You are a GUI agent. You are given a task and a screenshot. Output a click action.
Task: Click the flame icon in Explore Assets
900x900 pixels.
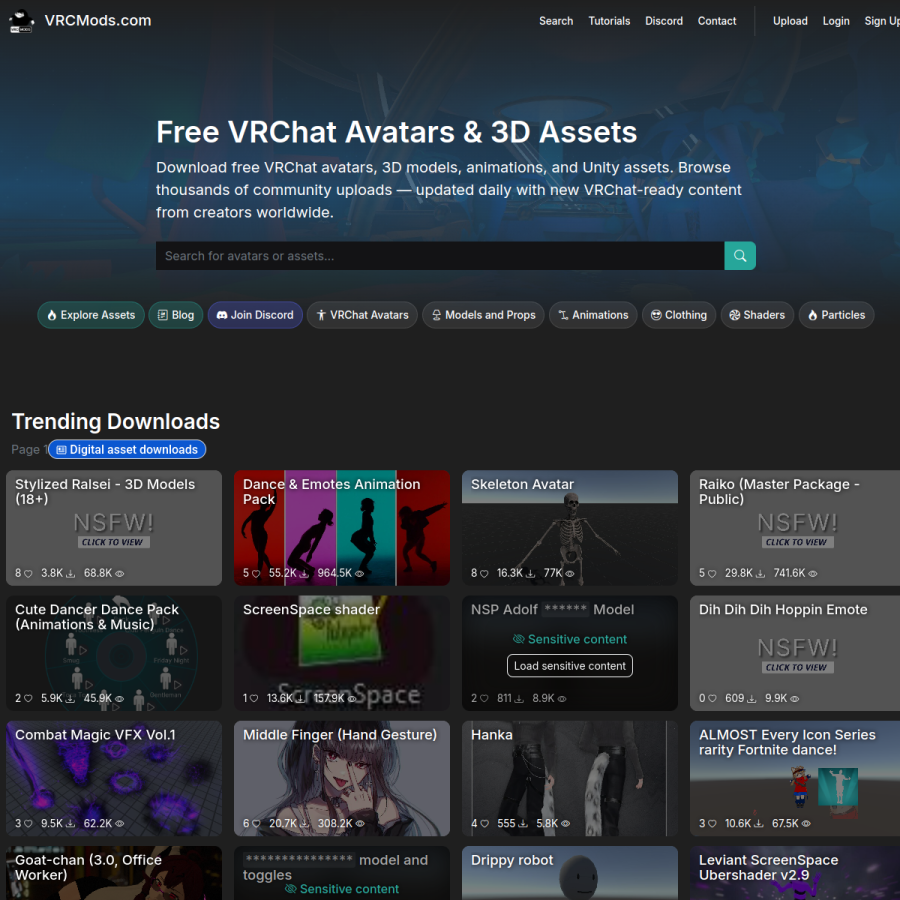tap(52, 315)
